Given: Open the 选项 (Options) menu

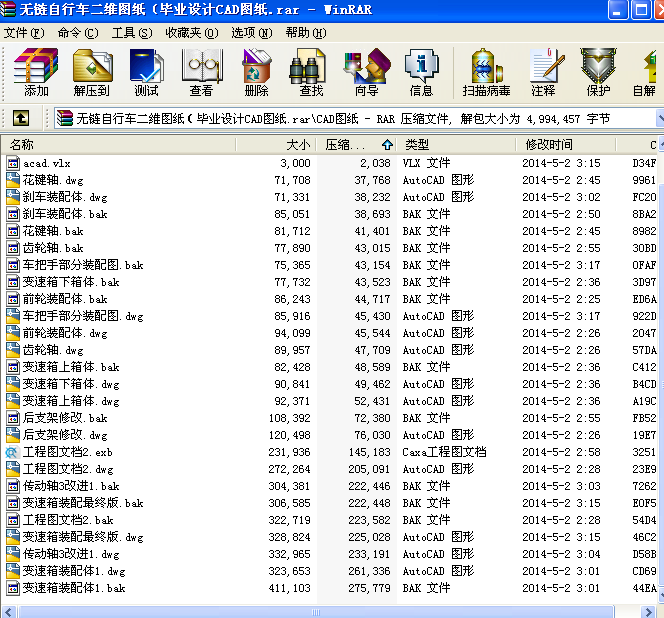Looking at the screenshot, I should 248,32.
